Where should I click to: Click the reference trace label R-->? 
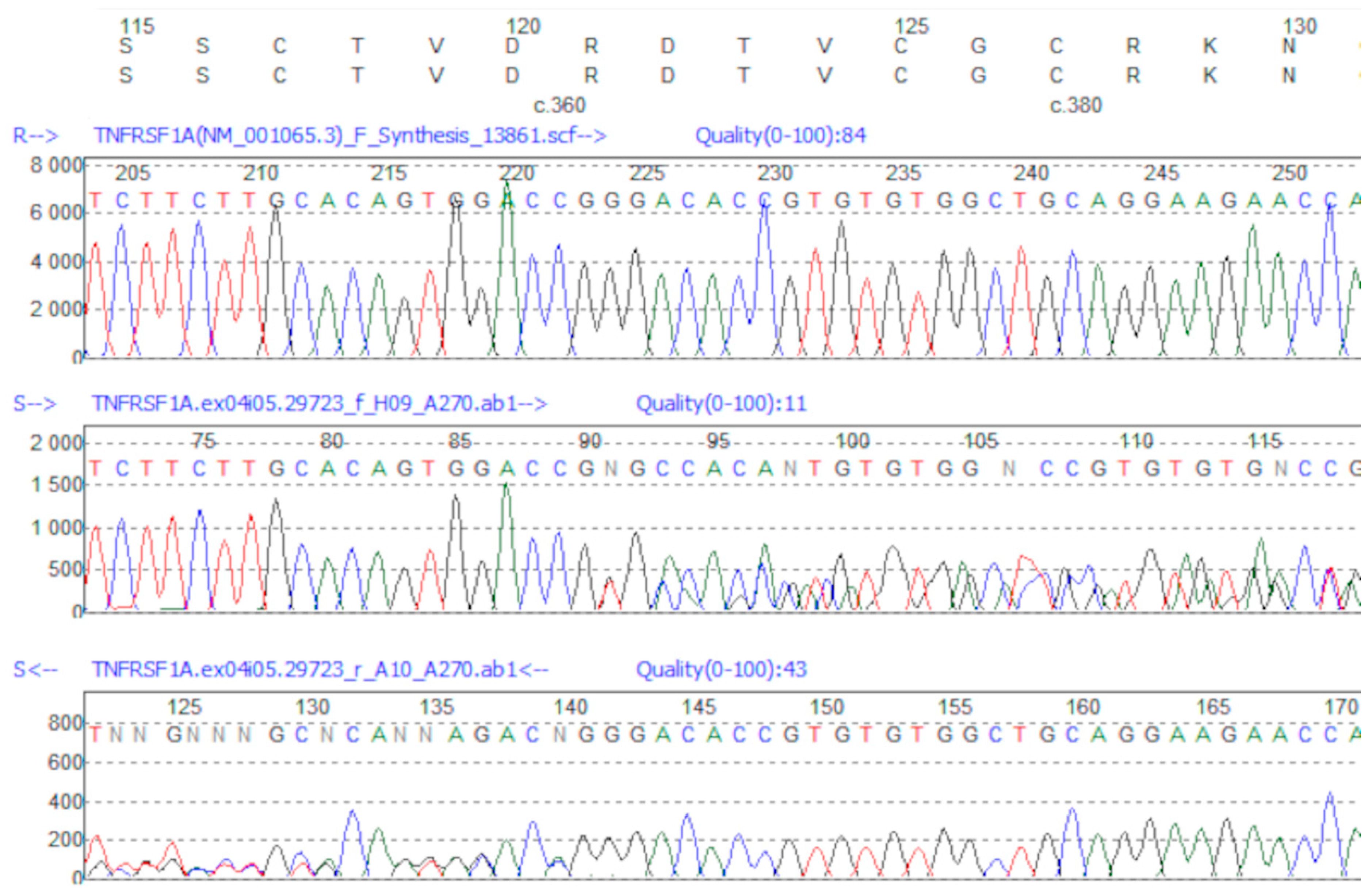(35, 137)
